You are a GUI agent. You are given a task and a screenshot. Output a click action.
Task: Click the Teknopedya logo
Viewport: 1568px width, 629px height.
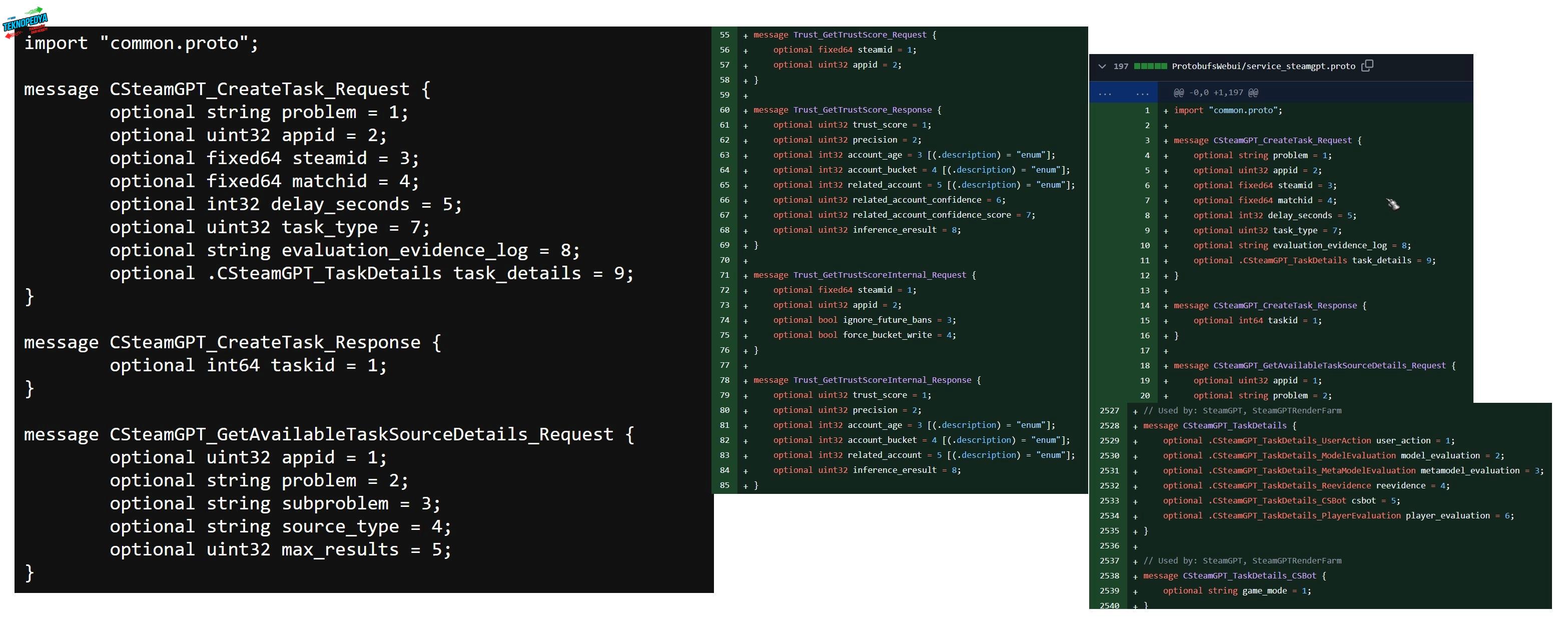[25, 22]
